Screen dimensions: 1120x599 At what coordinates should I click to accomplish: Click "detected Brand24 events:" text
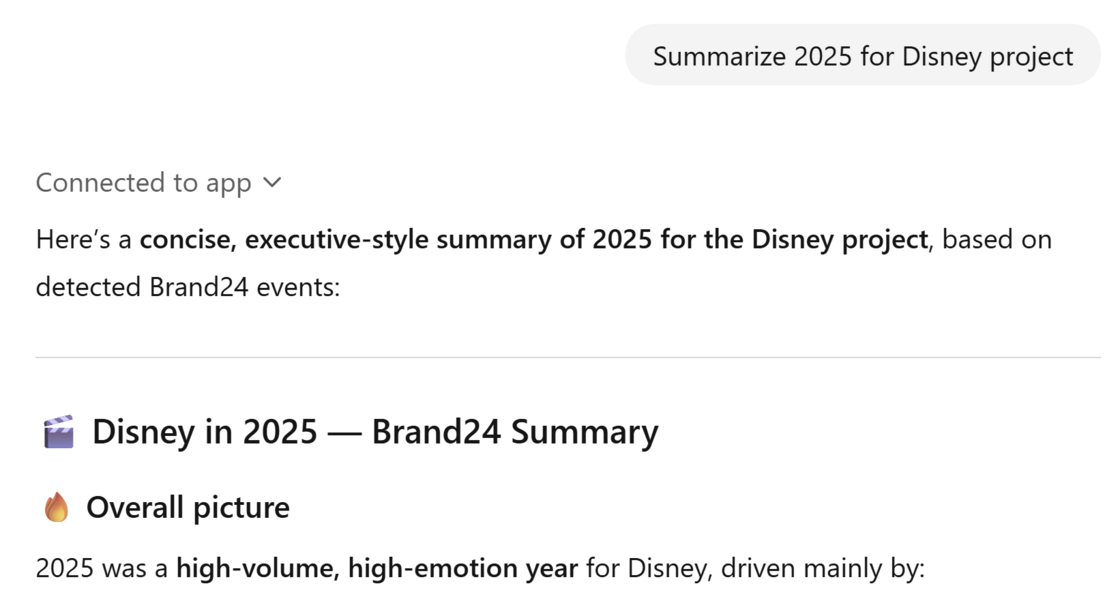pos(188,287)
